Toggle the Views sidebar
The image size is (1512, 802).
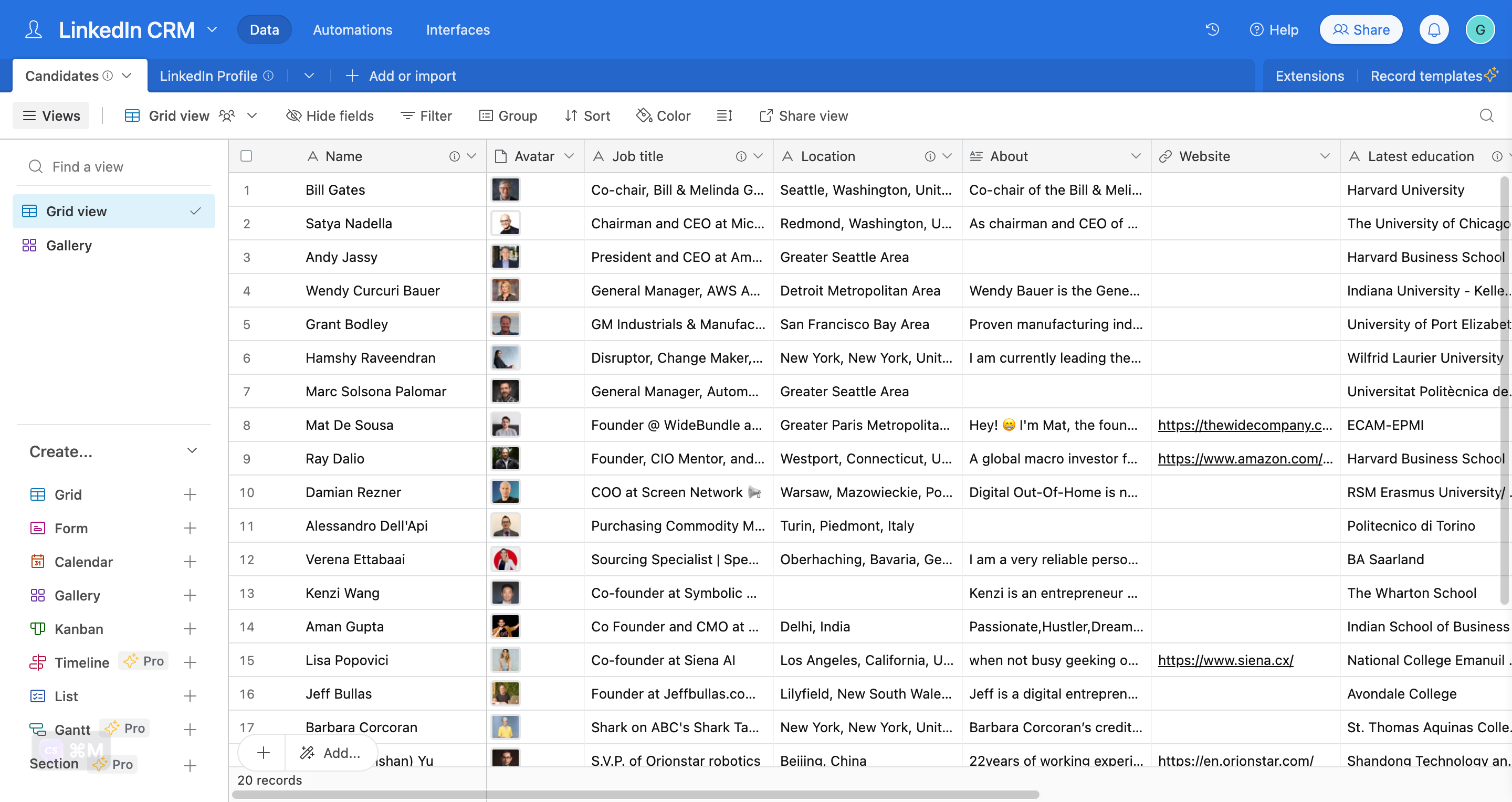click(51, 115)
